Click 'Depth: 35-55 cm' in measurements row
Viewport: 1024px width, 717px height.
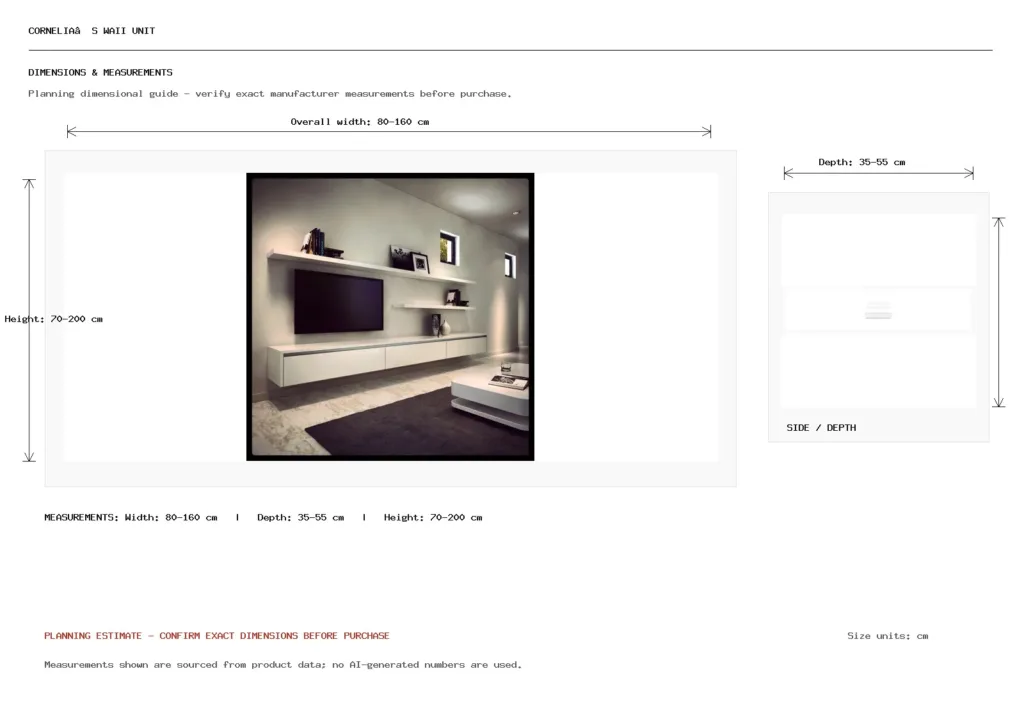(300, 517)
